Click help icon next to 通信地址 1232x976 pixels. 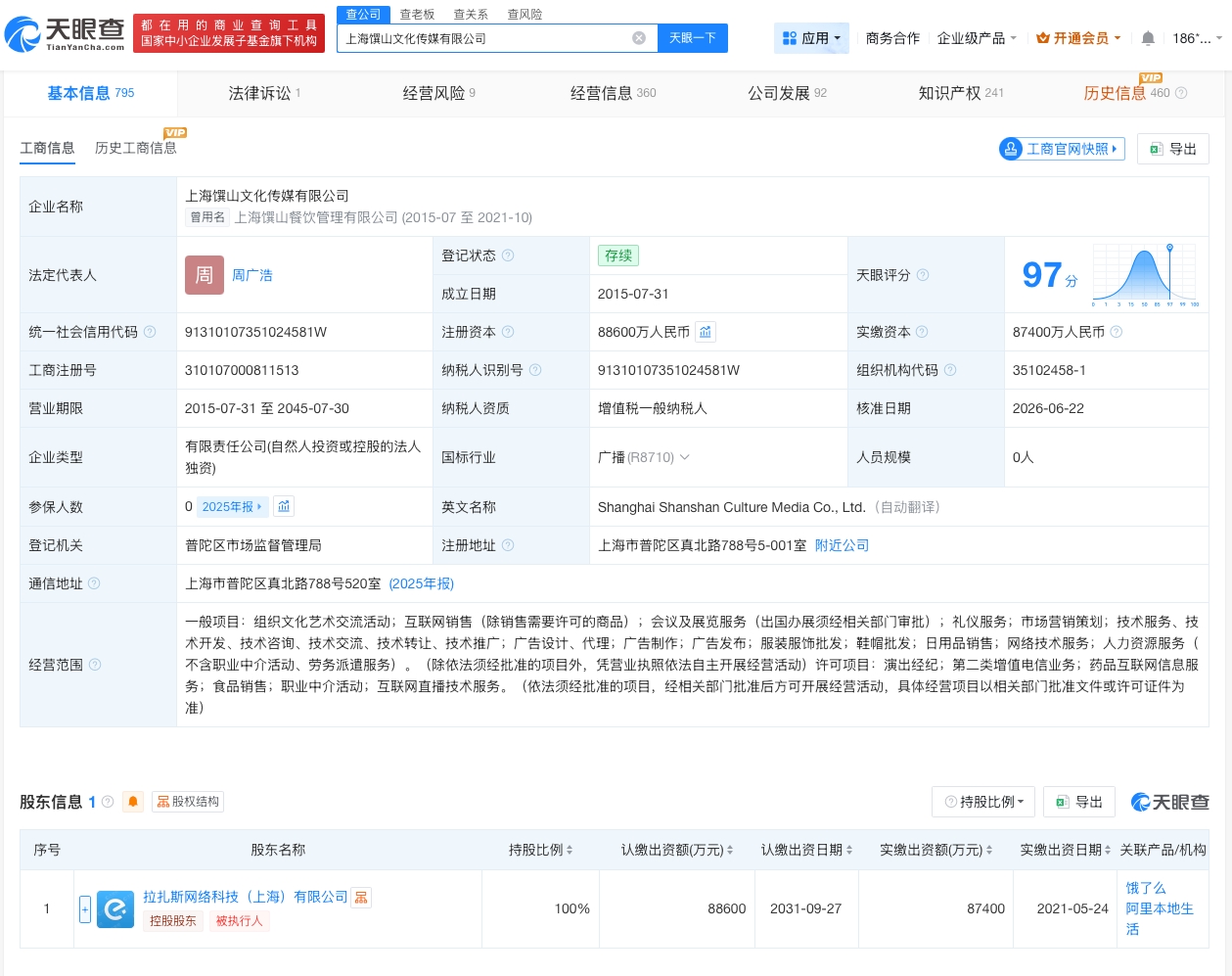pyautogui.click(x=94, y=583)
